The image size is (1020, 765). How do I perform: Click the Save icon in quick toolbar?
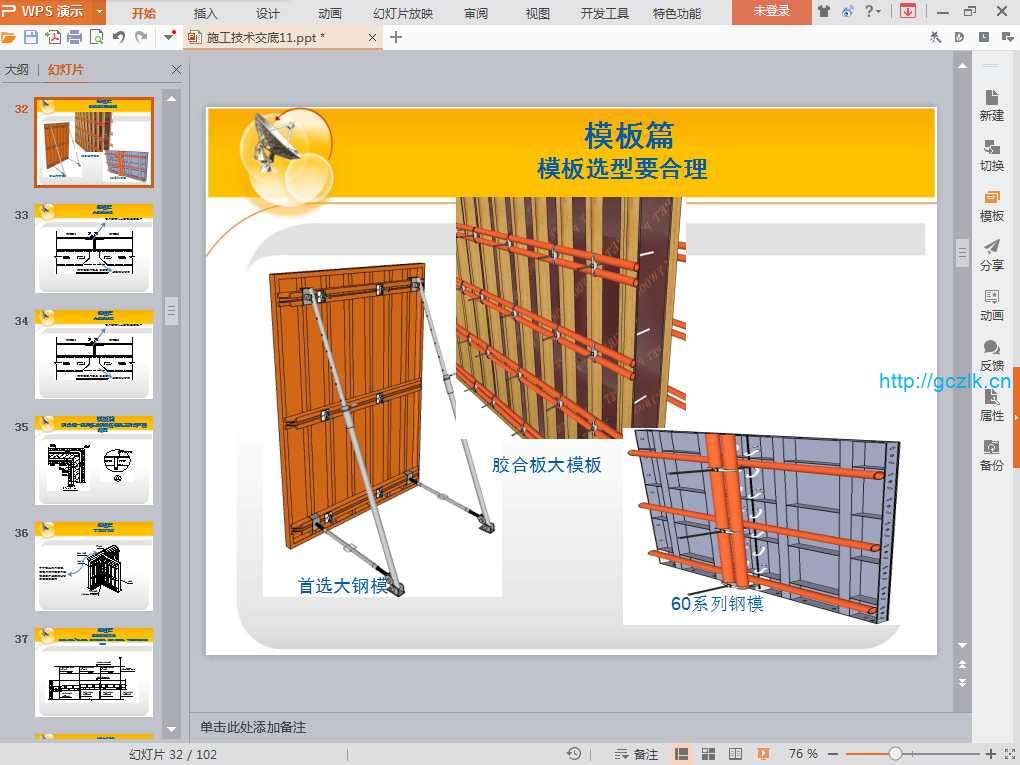(31, 37)
